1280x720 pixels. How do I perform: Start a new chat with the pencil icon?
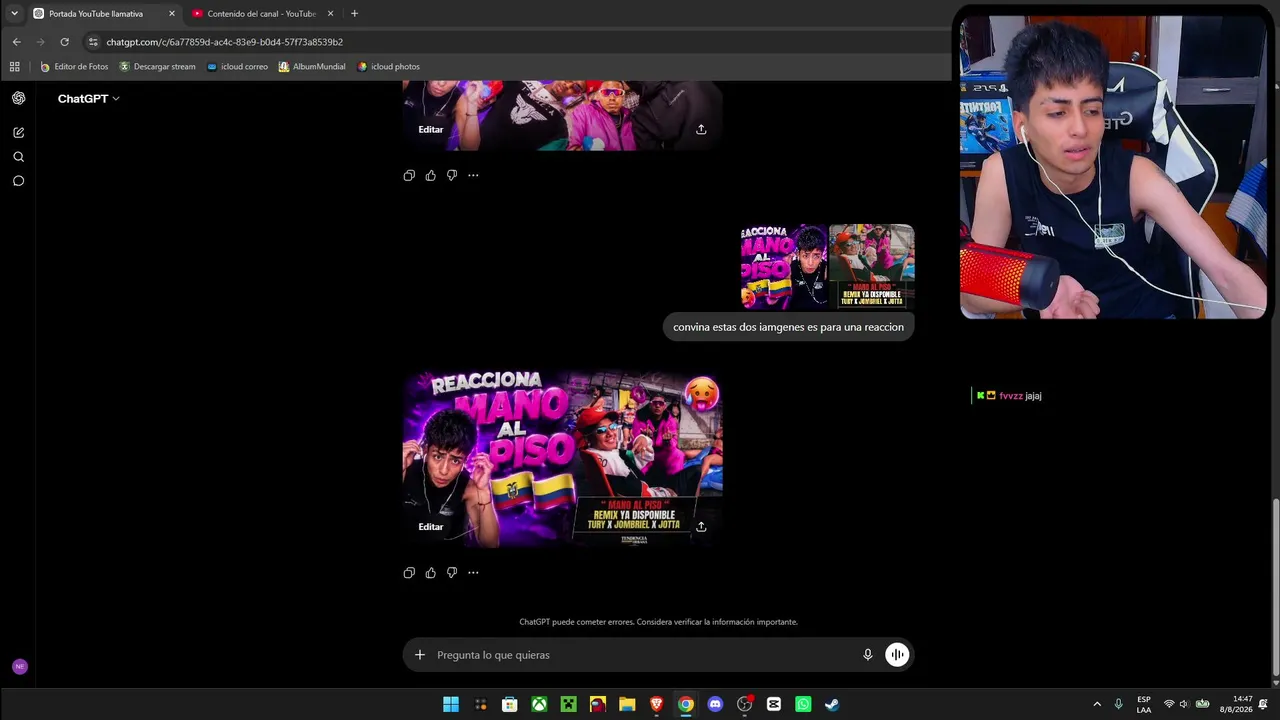18,132
